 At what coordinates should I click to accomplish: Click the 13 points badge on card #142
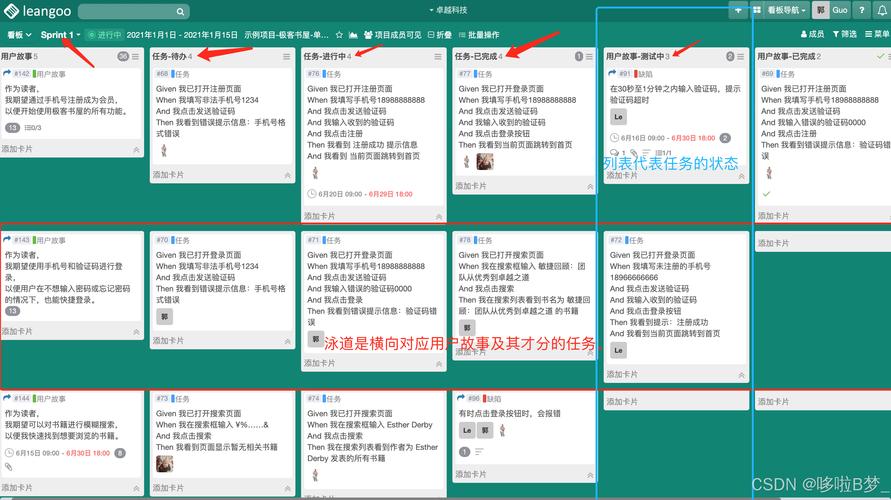13,128
